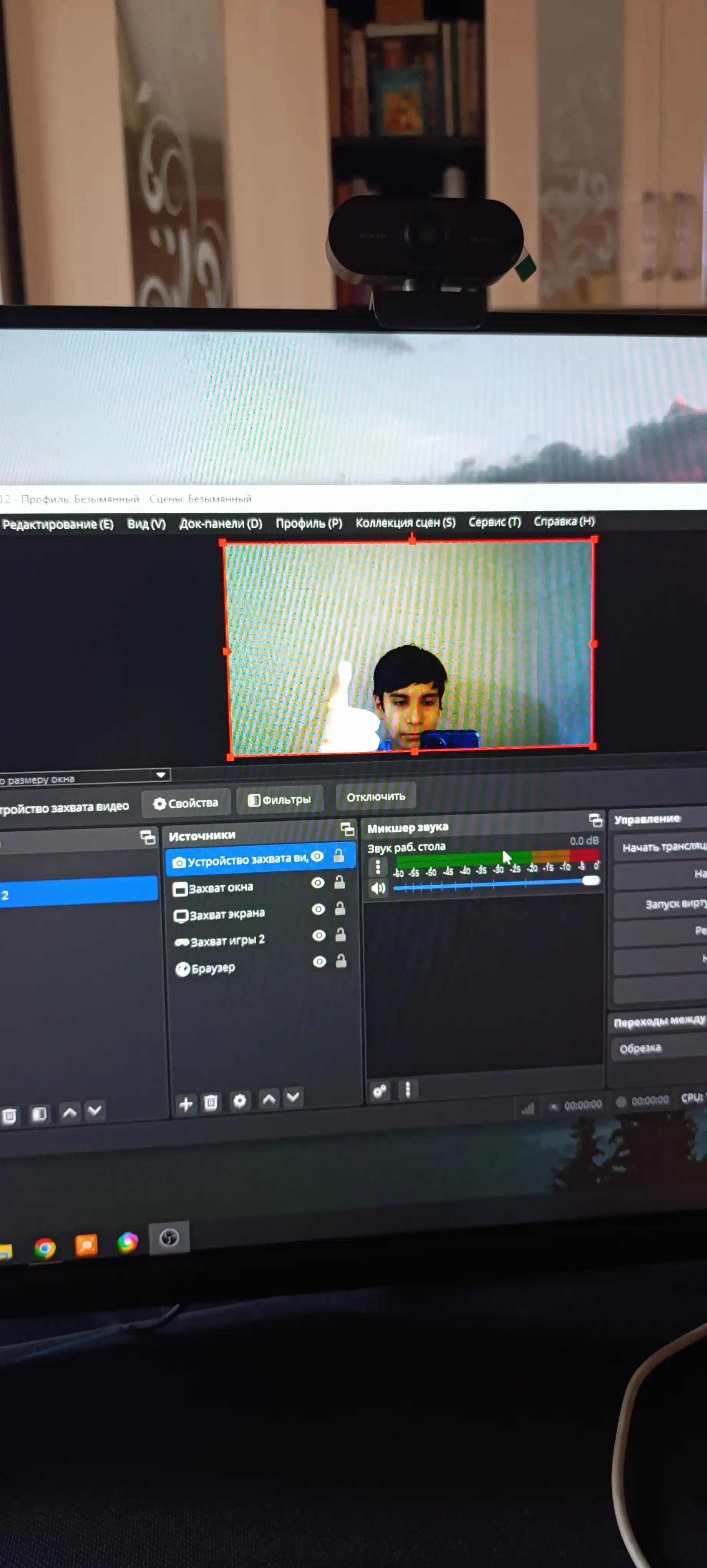Viewport: 707px width, 1568px height.
Task: Move the selected scene up
Action: [70, 1113]
